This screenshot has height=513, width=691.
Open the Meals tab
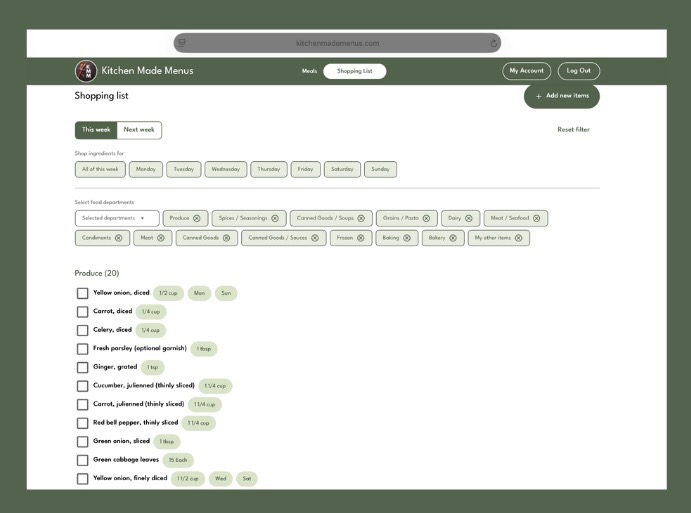coord(309,71)
